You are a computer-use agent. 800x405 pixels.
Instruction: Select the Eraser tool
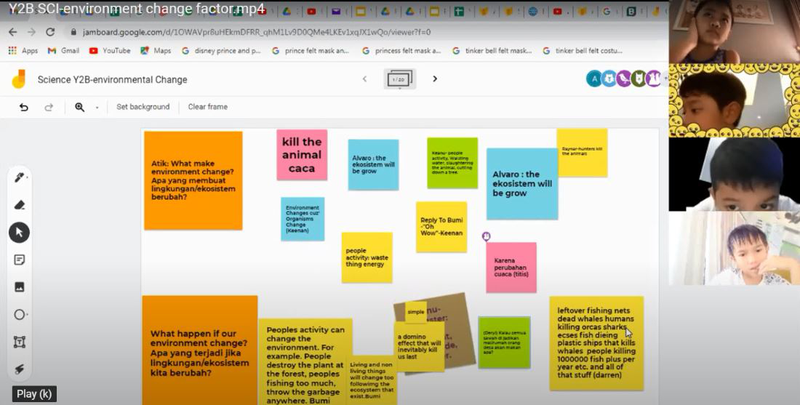tap(19, 204)
